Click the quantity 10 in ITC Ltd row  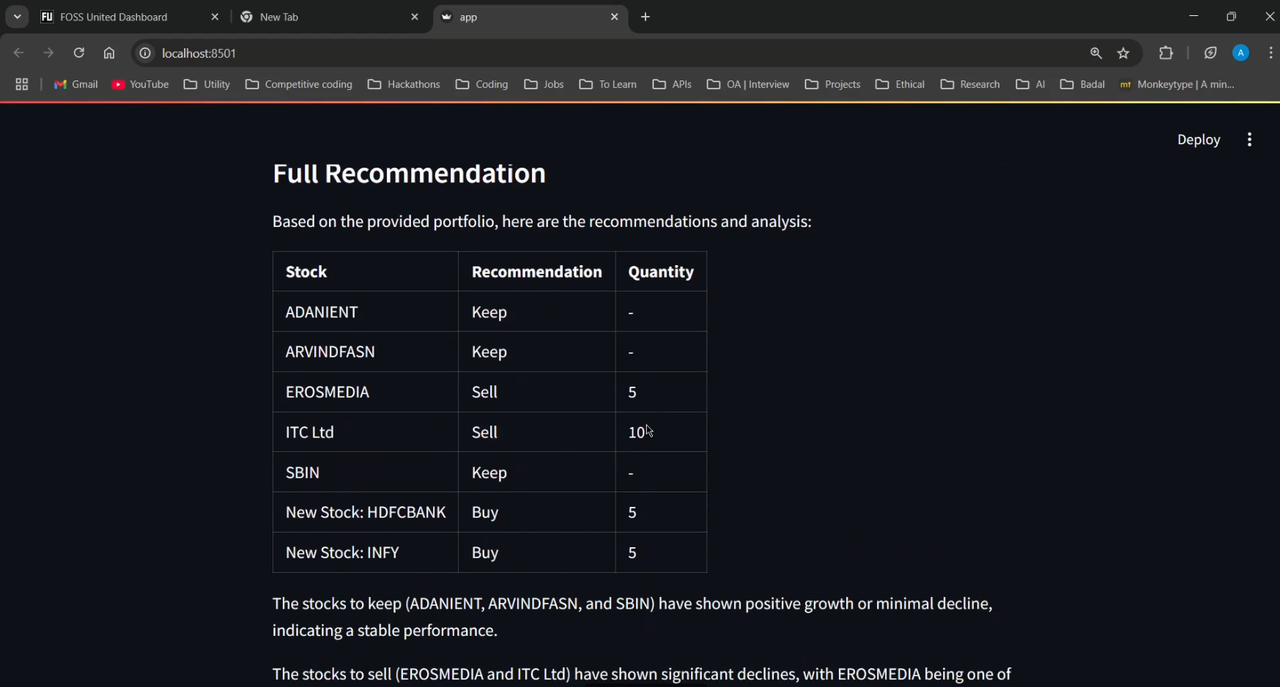click(661, 432)
